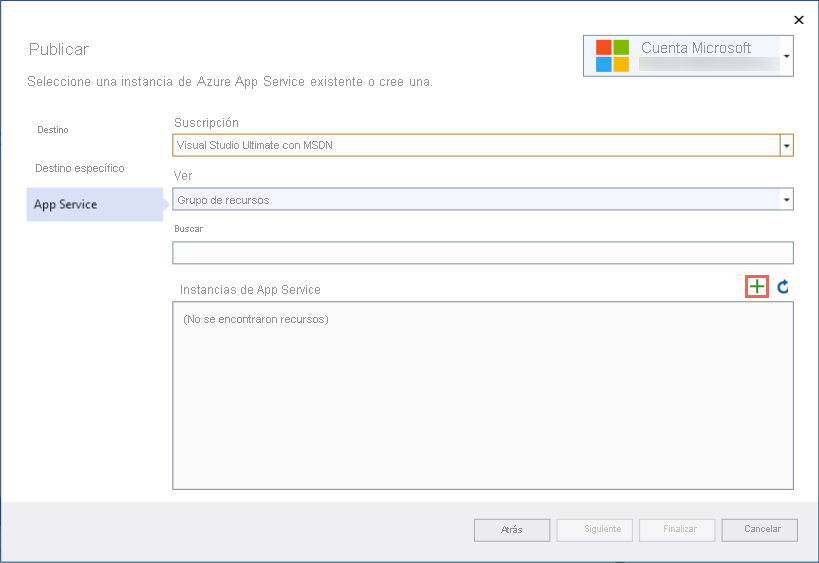
Task: Click the Ver label
Action: coord(183,176)
